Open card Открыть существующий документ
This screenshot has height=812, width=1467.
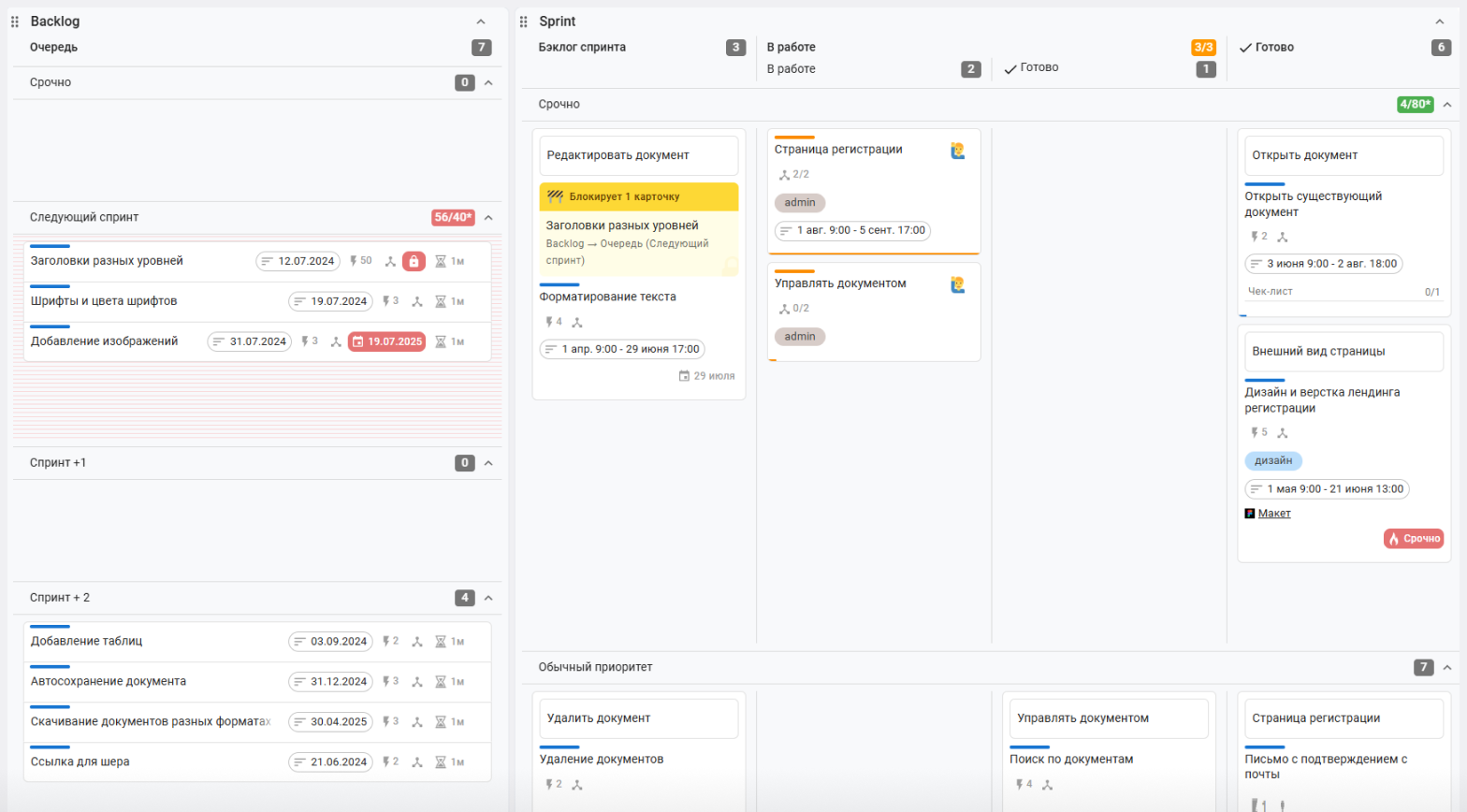1313,204
